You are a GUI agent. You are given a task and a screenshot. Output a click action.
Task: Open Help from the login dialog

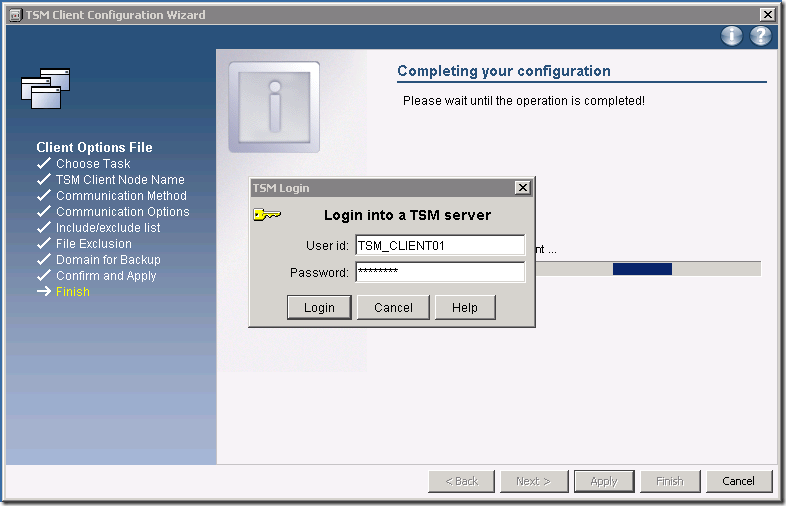(465, 308)
